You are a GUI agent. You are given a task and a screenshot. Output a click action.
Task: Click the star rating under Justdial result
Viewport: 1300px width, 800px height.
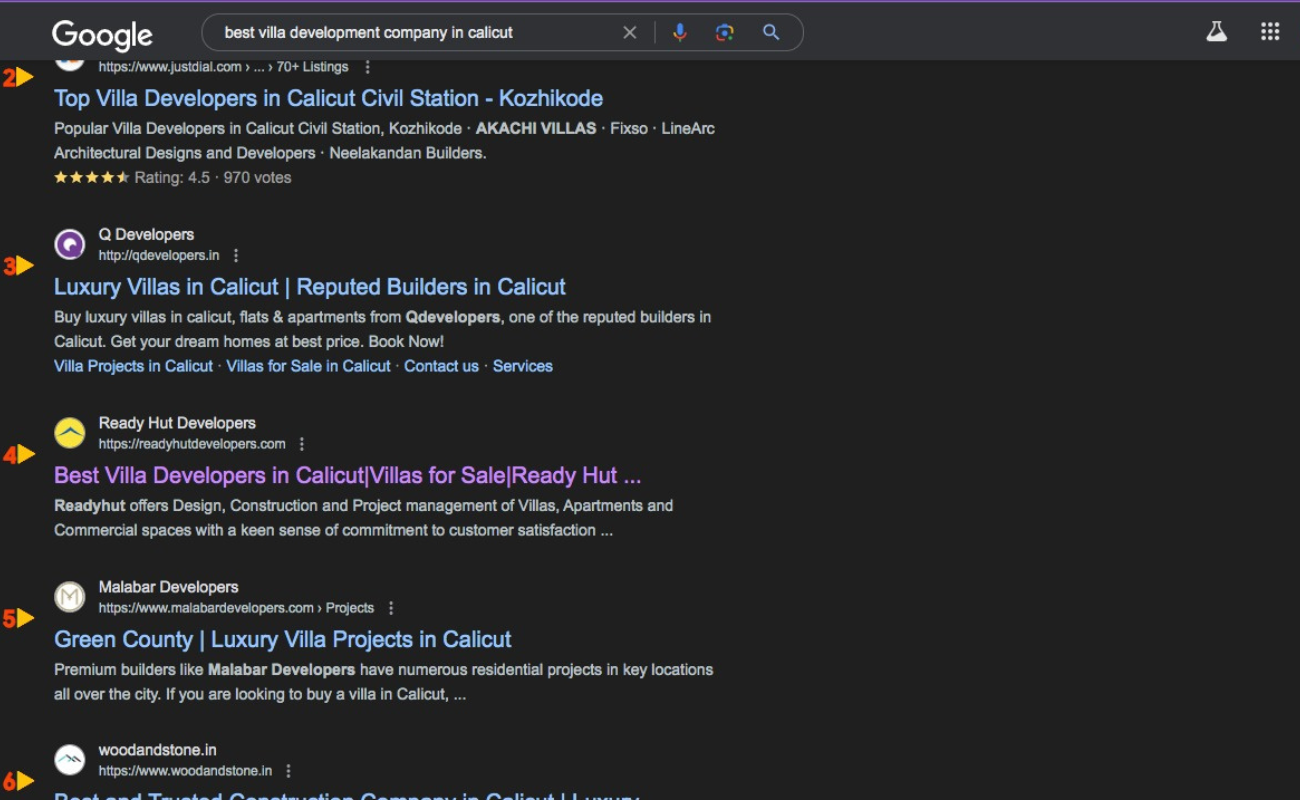[92, 178]
